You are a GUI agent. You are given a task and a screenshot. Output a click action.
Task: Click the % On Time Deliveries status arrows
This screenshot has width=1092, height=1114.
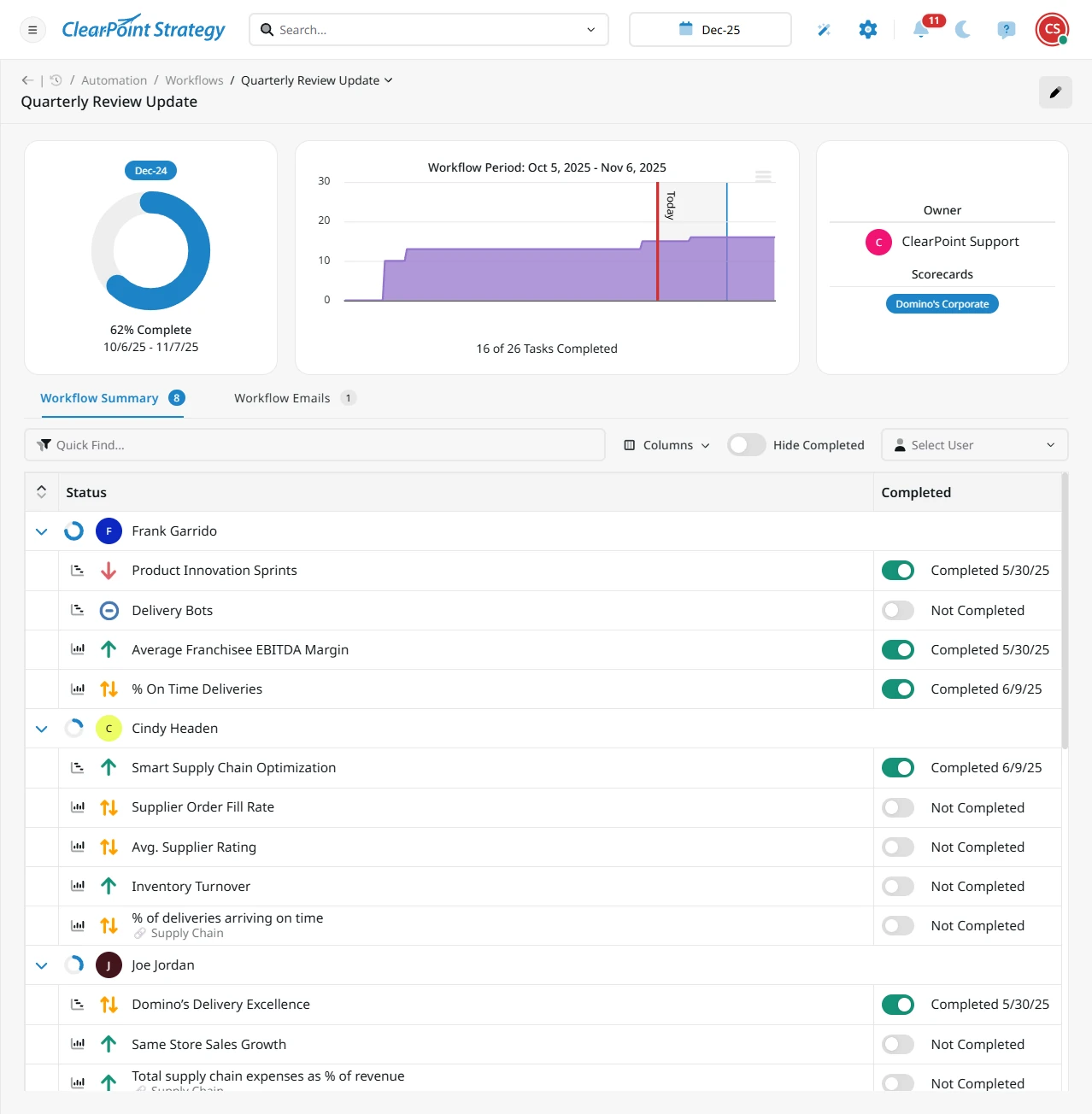point(109,689)
